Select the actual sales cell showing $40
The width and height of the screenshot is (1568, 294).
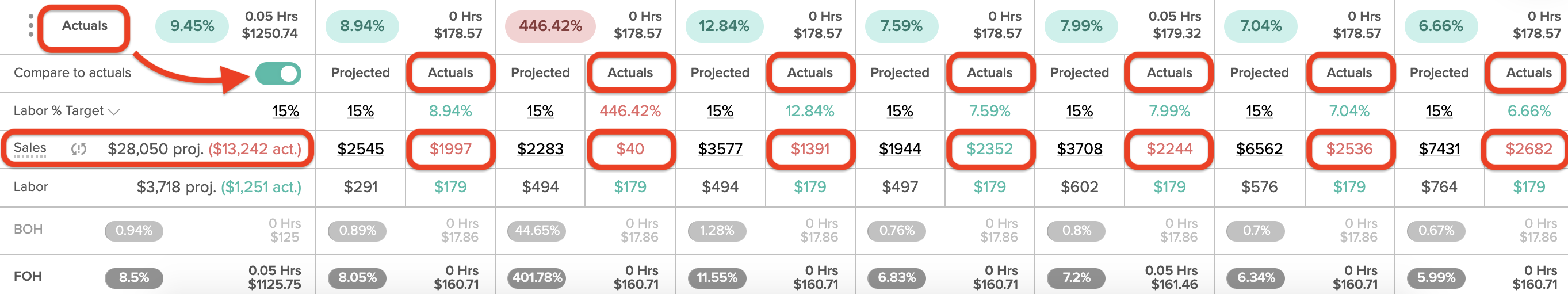coord(630,149)
